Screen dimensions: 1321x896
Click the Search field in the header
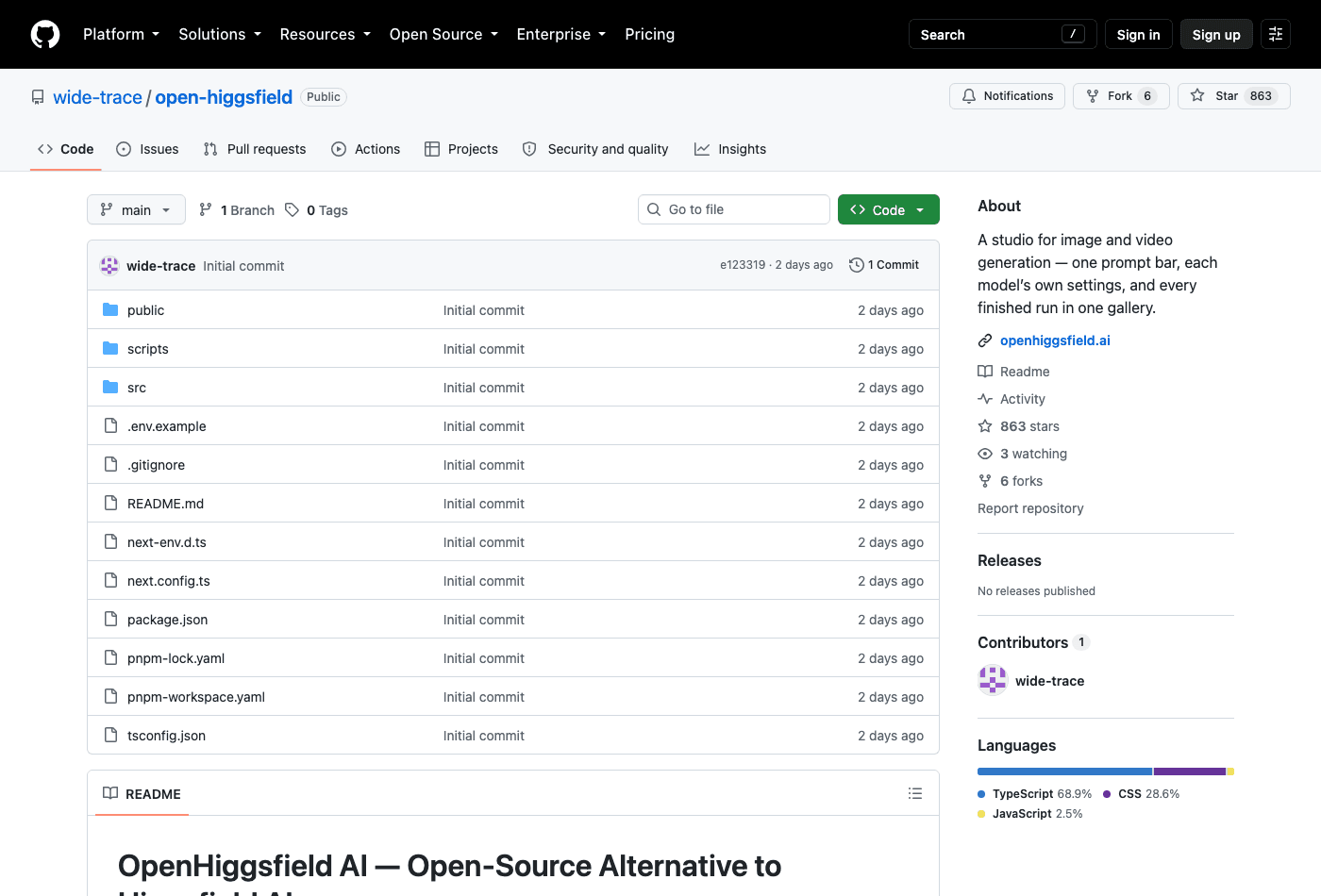1002,34
